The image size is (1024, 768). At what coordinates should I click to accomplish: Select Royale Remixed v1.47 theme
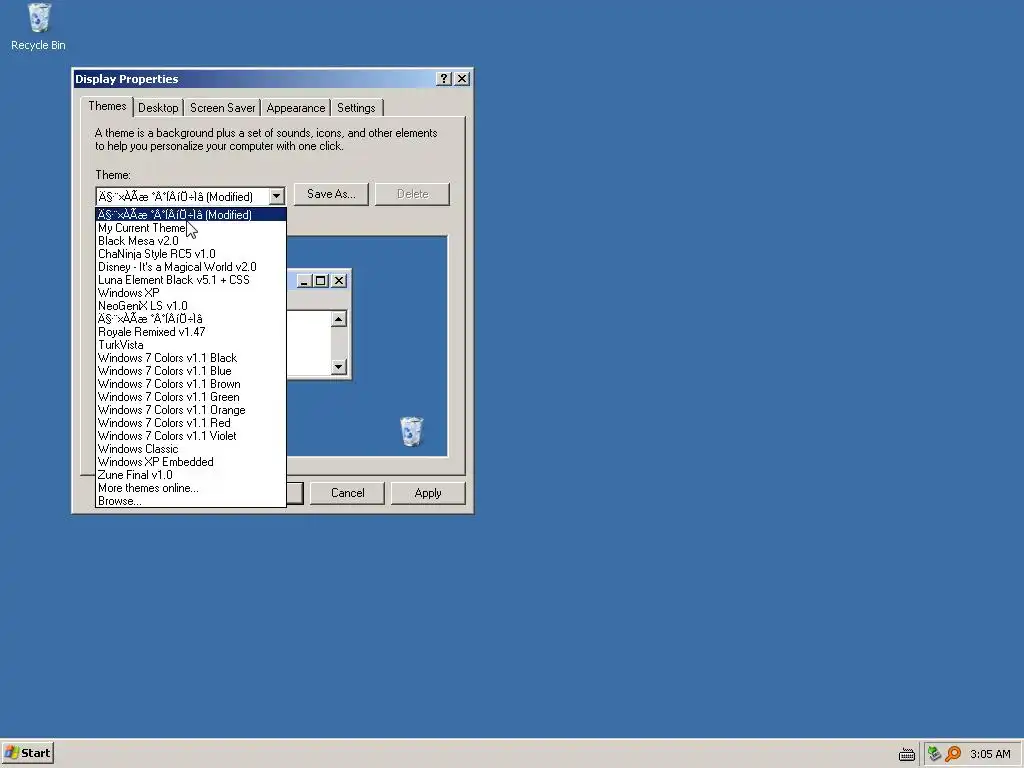191,332
